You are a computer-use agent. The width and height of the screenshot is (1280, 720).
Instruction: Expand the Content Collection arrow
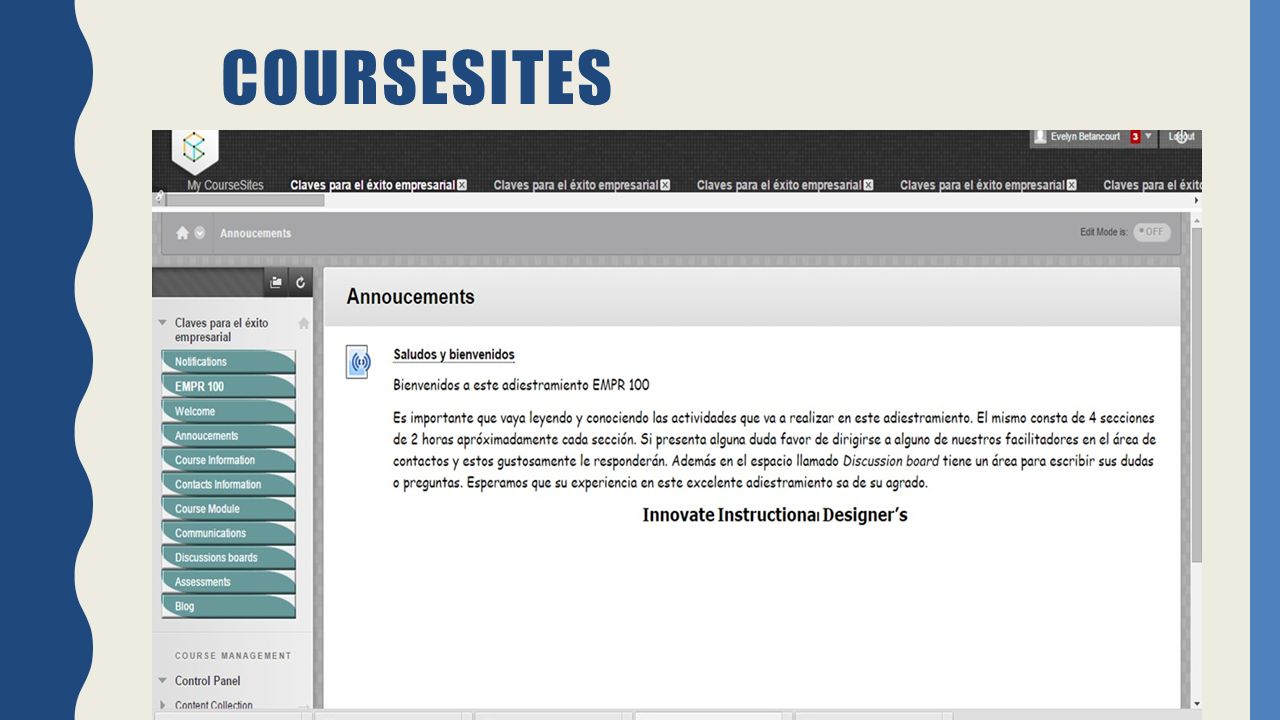point(163,705)
